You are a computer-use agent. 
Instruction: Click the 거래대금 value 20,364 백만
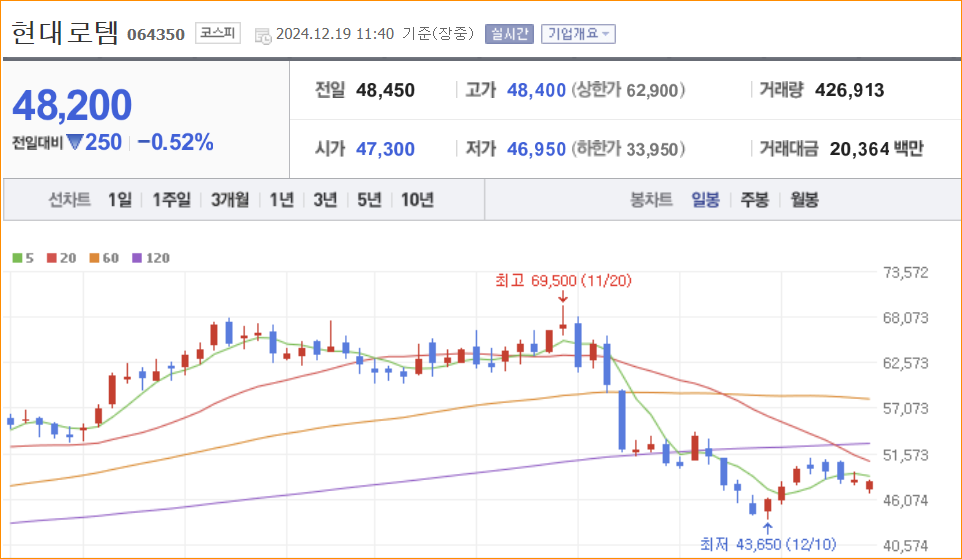pyautogui.click(x=876, y=149)
